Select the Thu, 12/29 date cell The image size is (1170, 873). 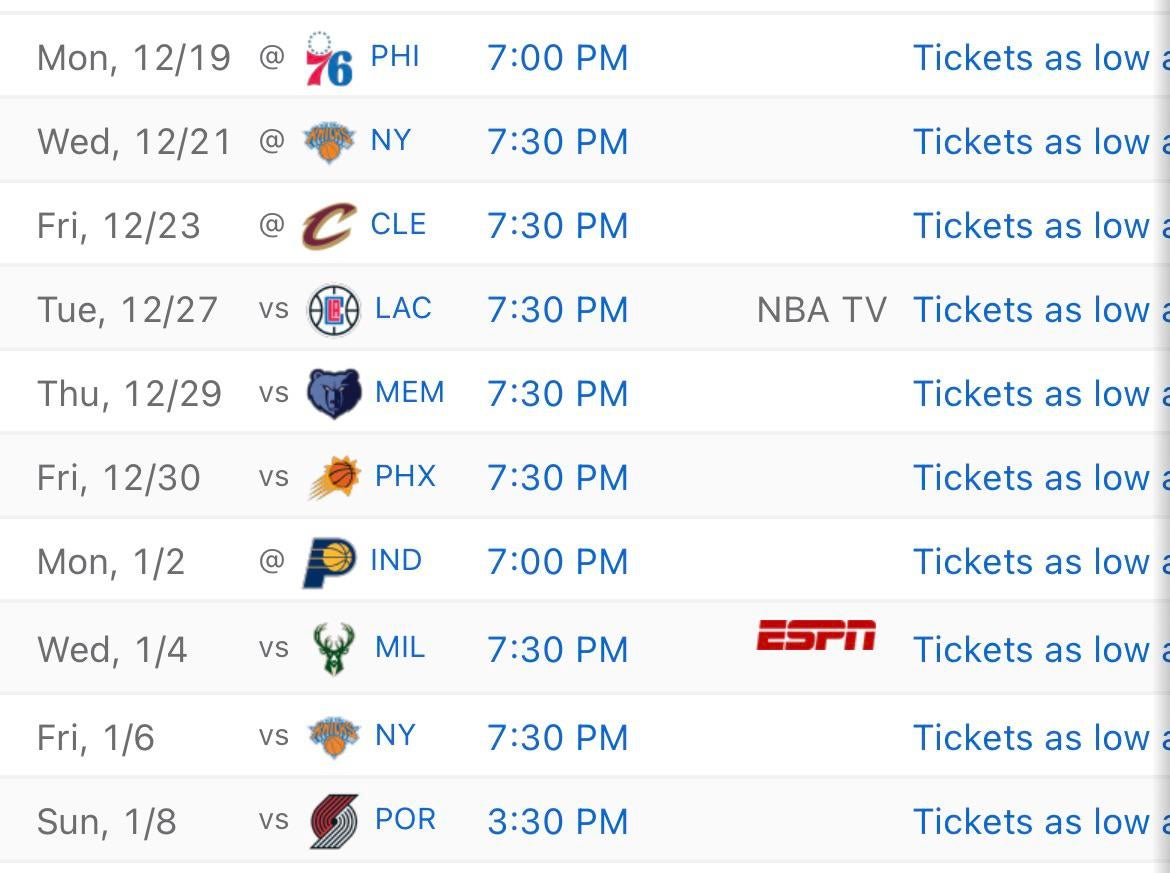pyautogui.click(x=130, y=394)
